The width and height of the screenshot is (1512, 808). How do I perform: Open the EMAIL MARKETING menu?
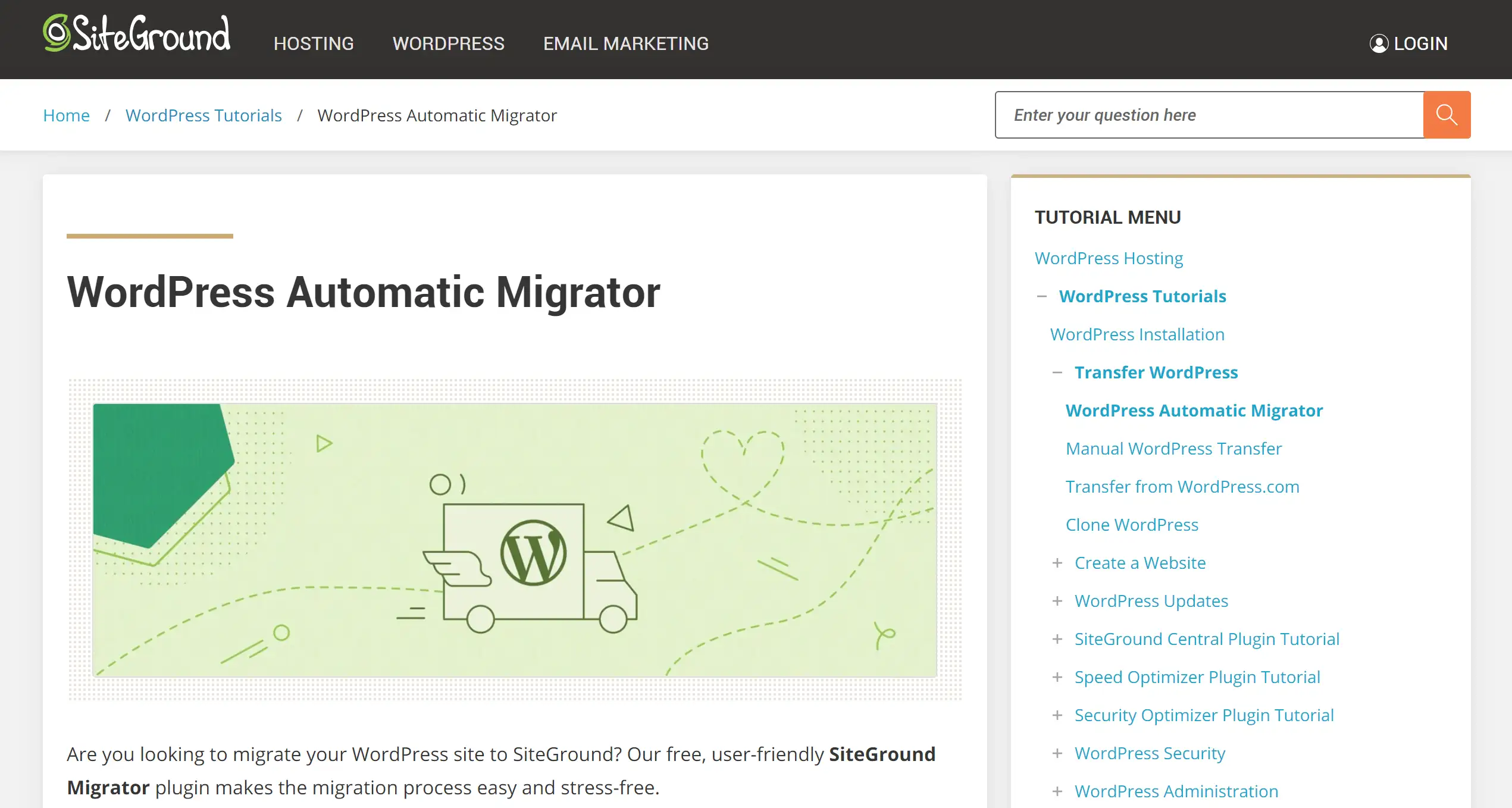pos(626,43)
